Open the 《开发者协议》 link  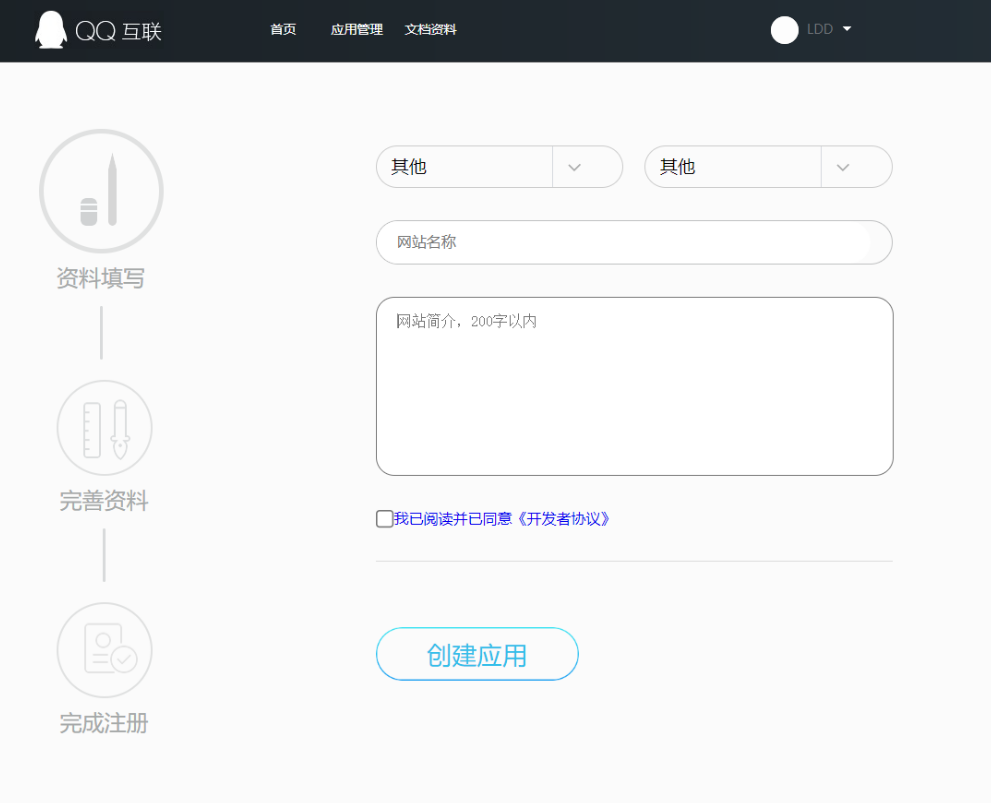(563, 519)
